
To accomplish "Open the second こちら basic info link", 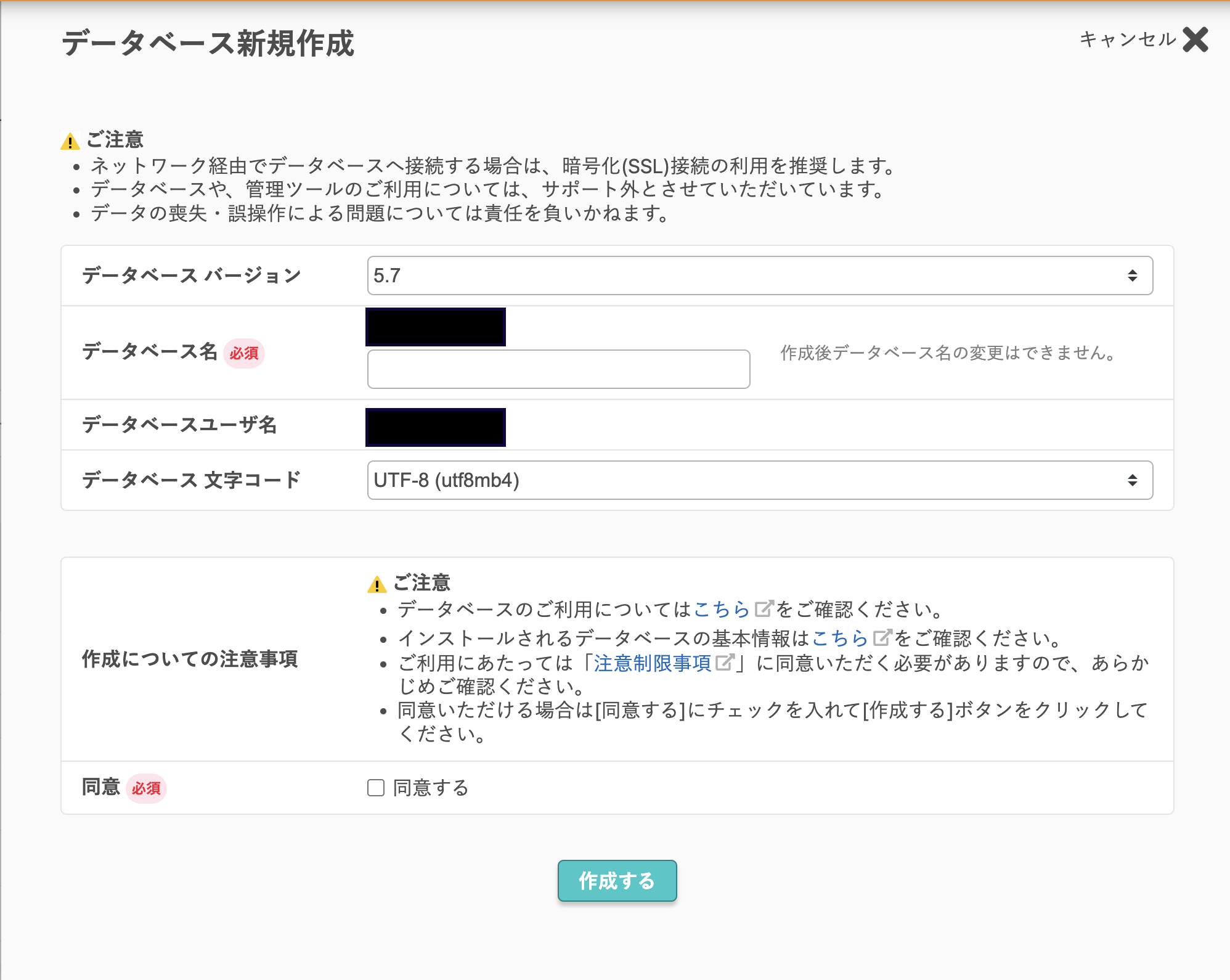I will [x=839, y=638].
